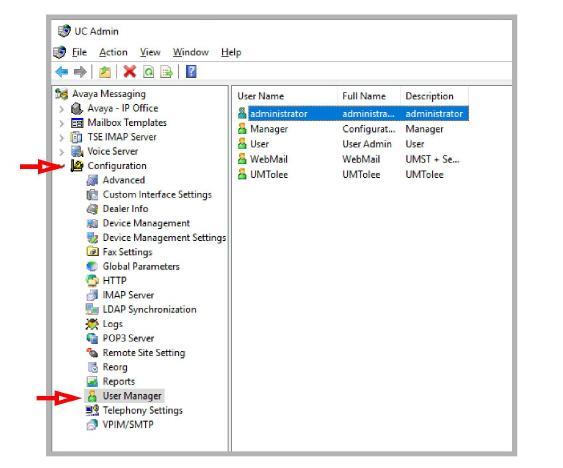Click the Custom Interface Settings icon

pyautogui.click(x=92, y=194)
